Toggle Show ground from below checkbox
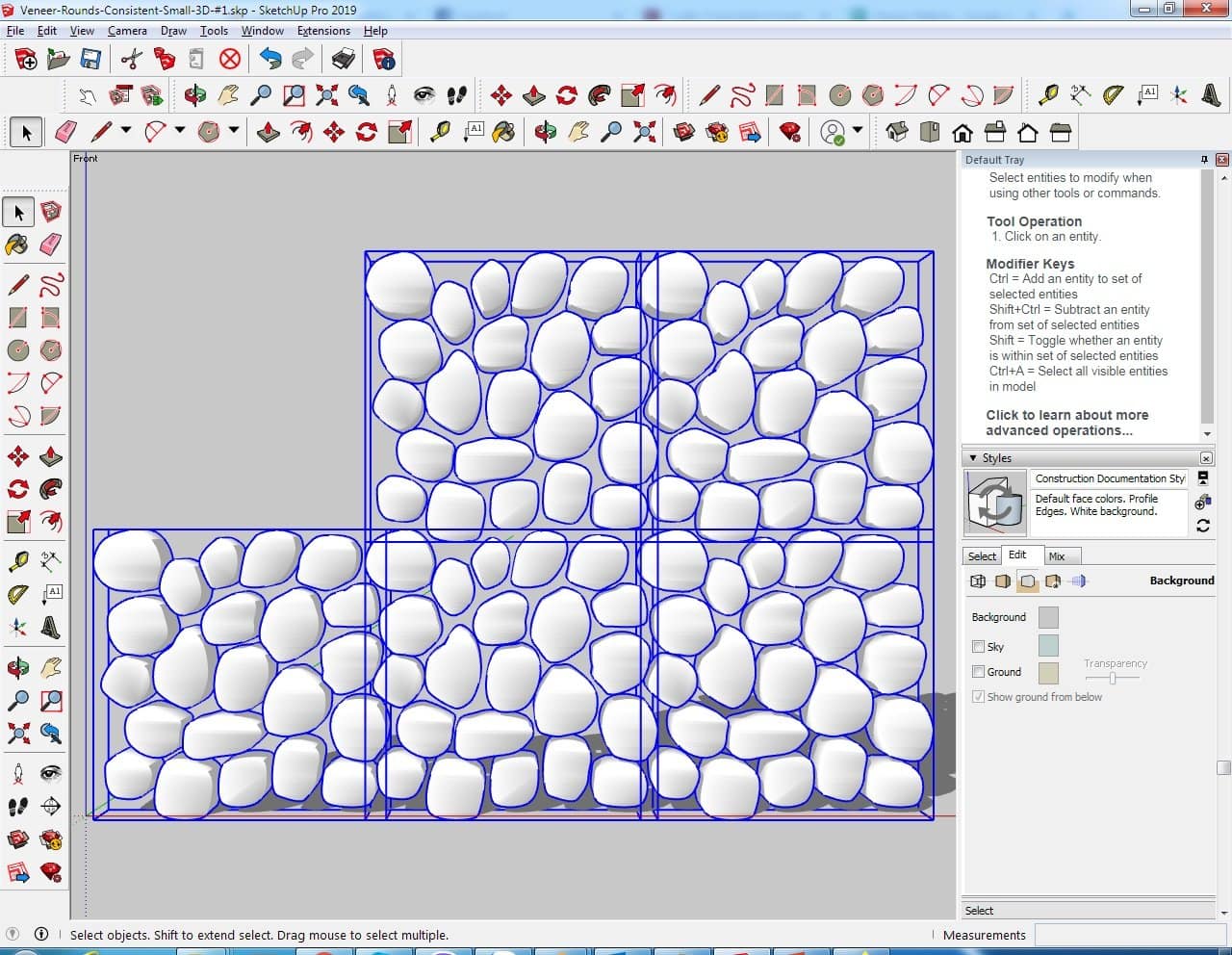 point(978,697)
